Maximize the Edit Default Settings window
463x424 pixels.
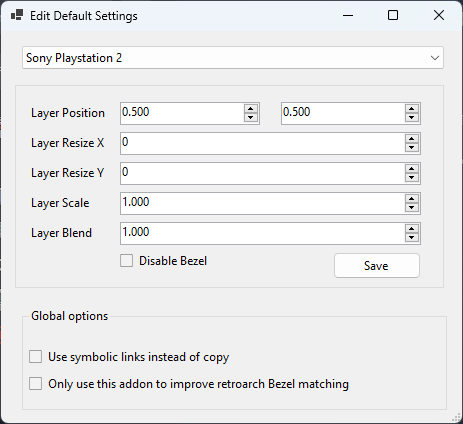pos(393,15)
